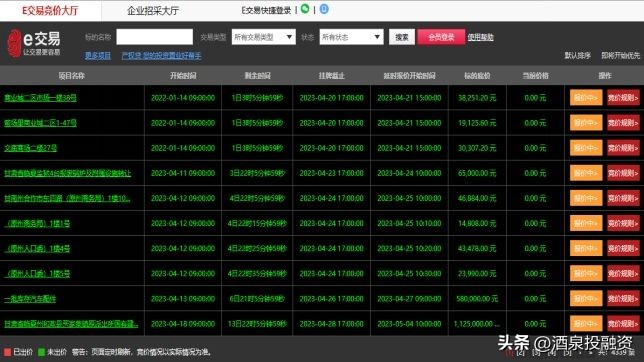
Task: Click the 剩余时间 column header
Action: tap(257, 76)
